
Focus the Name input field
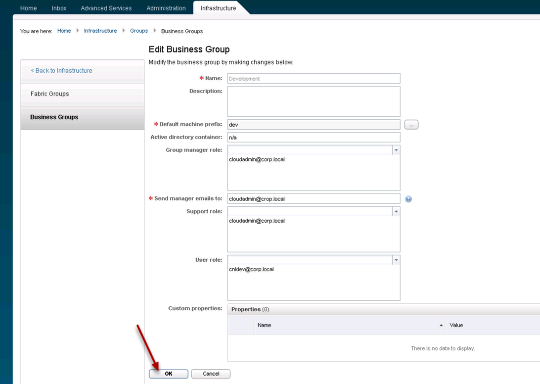point(314,79)
